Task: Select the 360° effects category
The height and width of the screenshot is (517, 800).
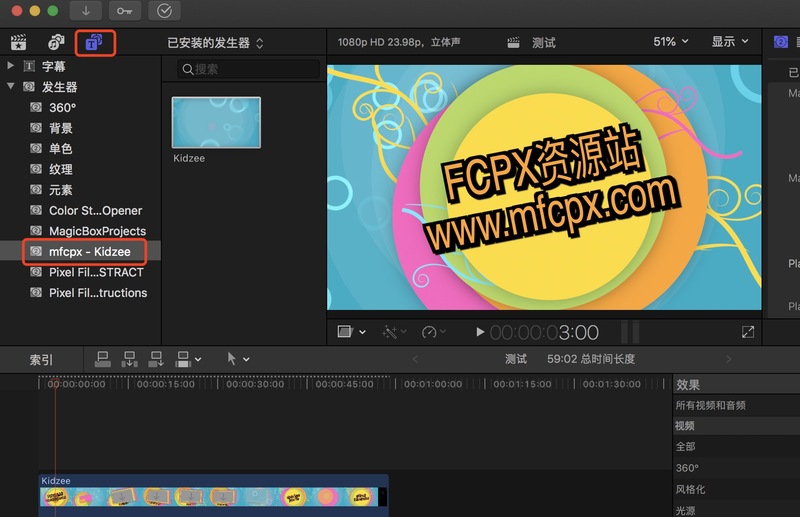Action: 687,468
